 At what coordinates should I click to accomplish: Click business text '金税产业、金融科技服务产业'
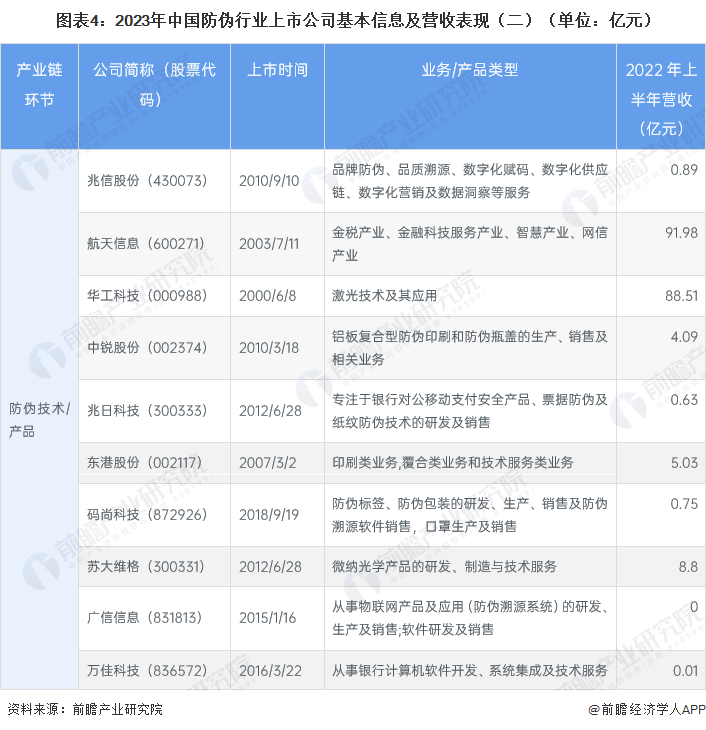click(x=417, y=233)
